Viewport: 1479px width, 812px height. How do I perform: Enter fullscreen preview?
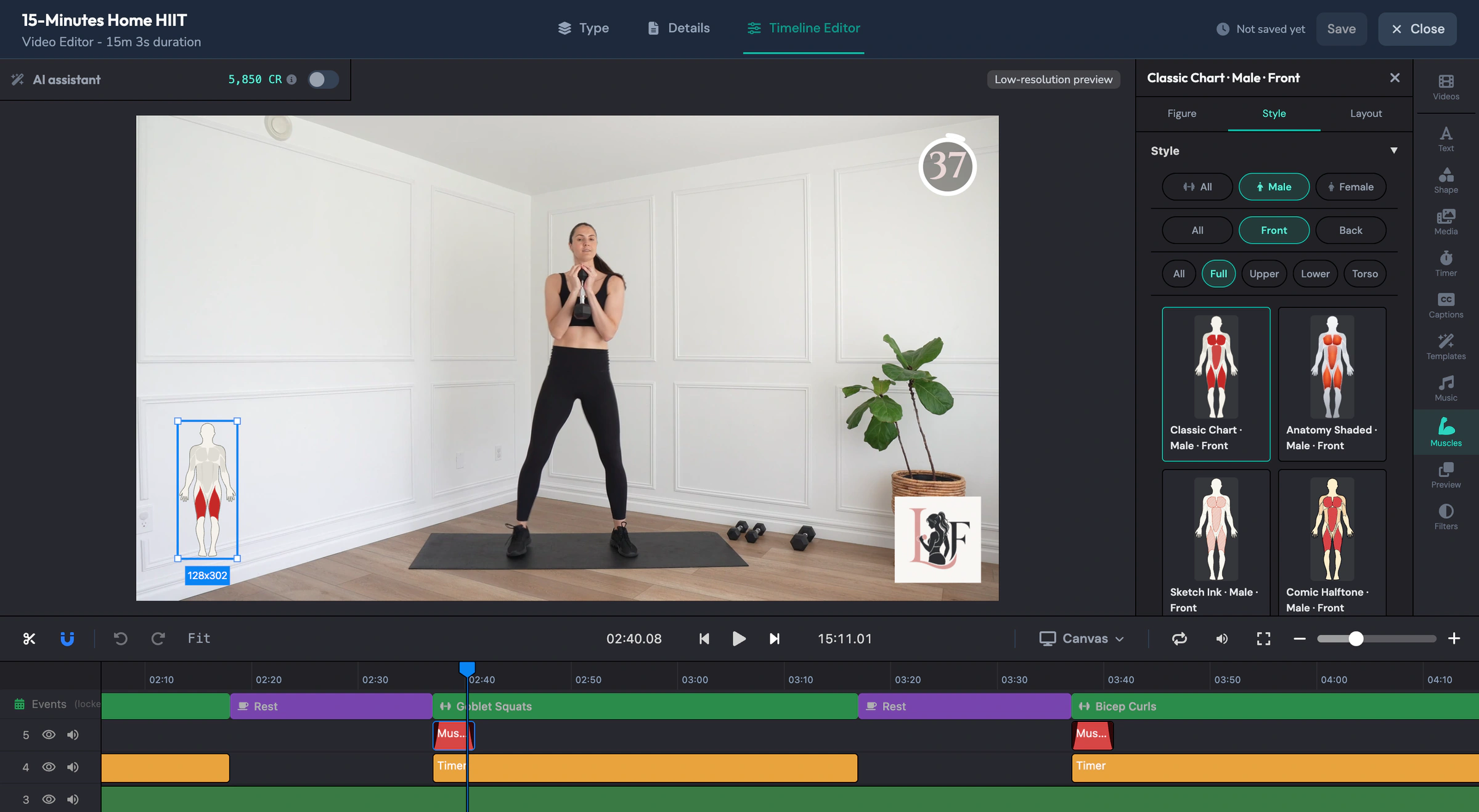click(1263, 639)
